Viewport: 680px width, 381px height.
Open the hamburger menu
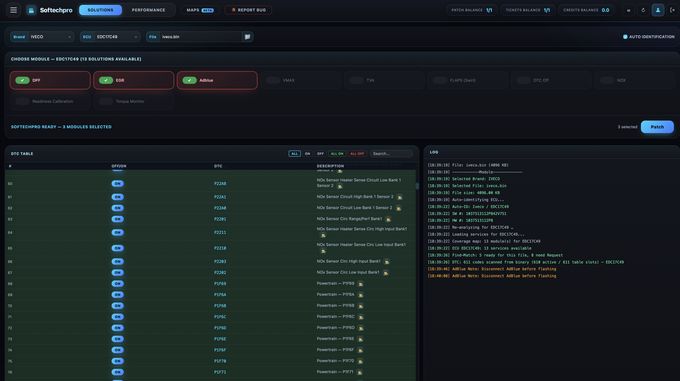(x=13, y=10)
